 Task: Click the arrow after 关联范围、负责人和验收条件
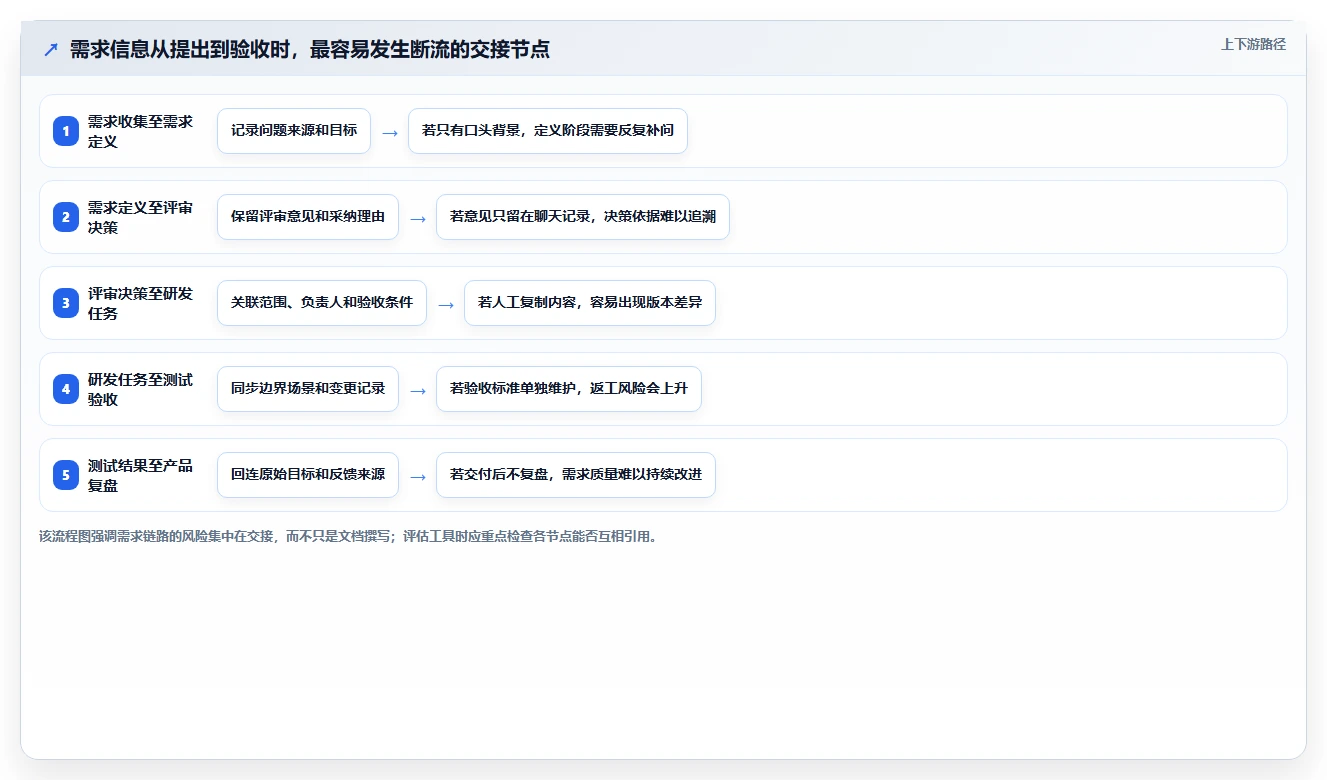click(x=446, y=304)
